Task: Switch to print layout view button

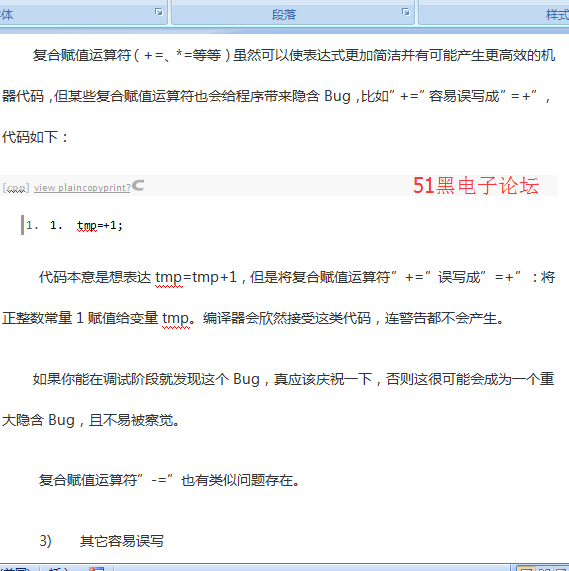Action: 526,569
